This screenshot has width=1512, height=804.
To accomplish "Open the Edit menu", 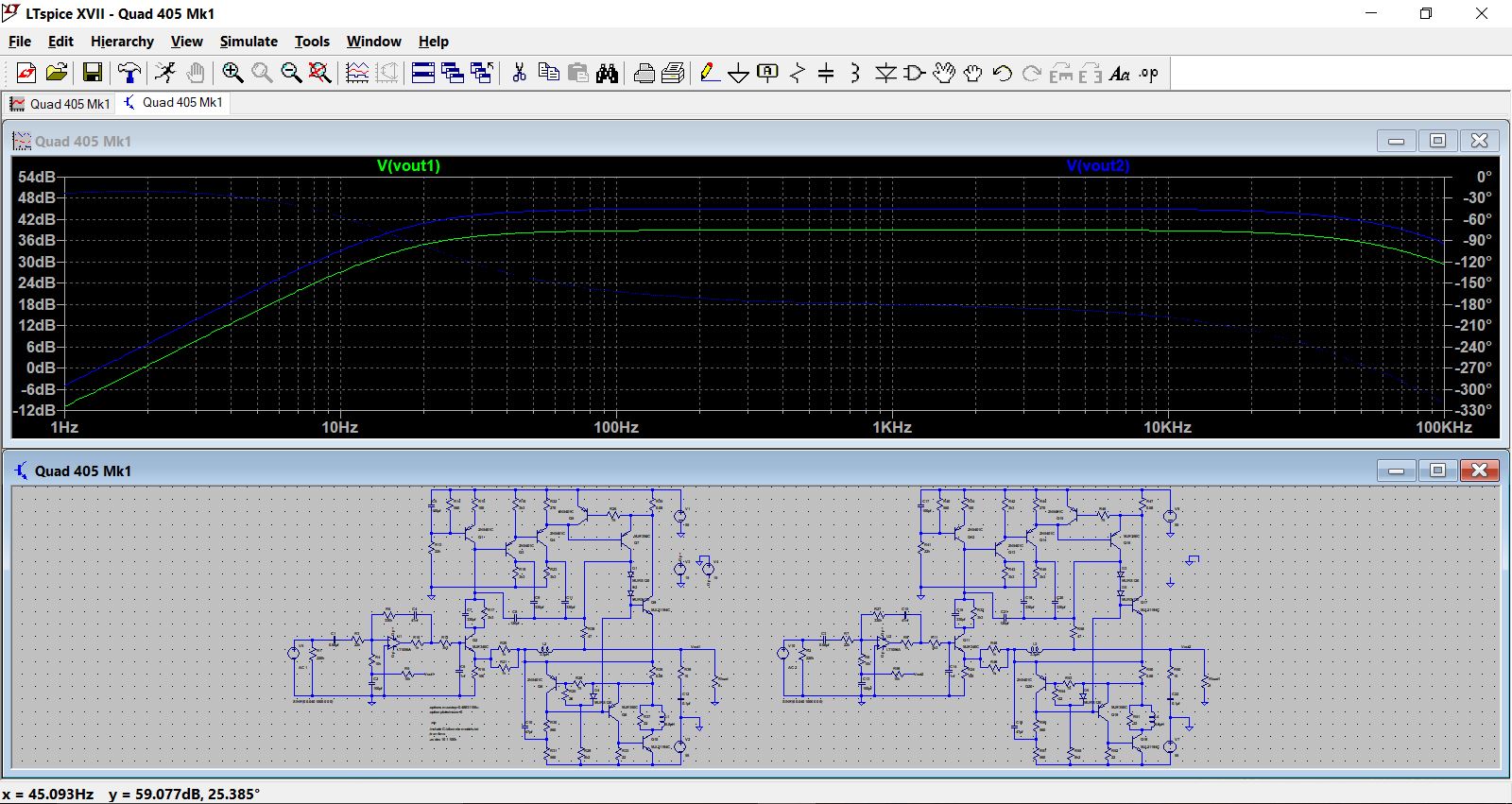I will coord(60,42).
